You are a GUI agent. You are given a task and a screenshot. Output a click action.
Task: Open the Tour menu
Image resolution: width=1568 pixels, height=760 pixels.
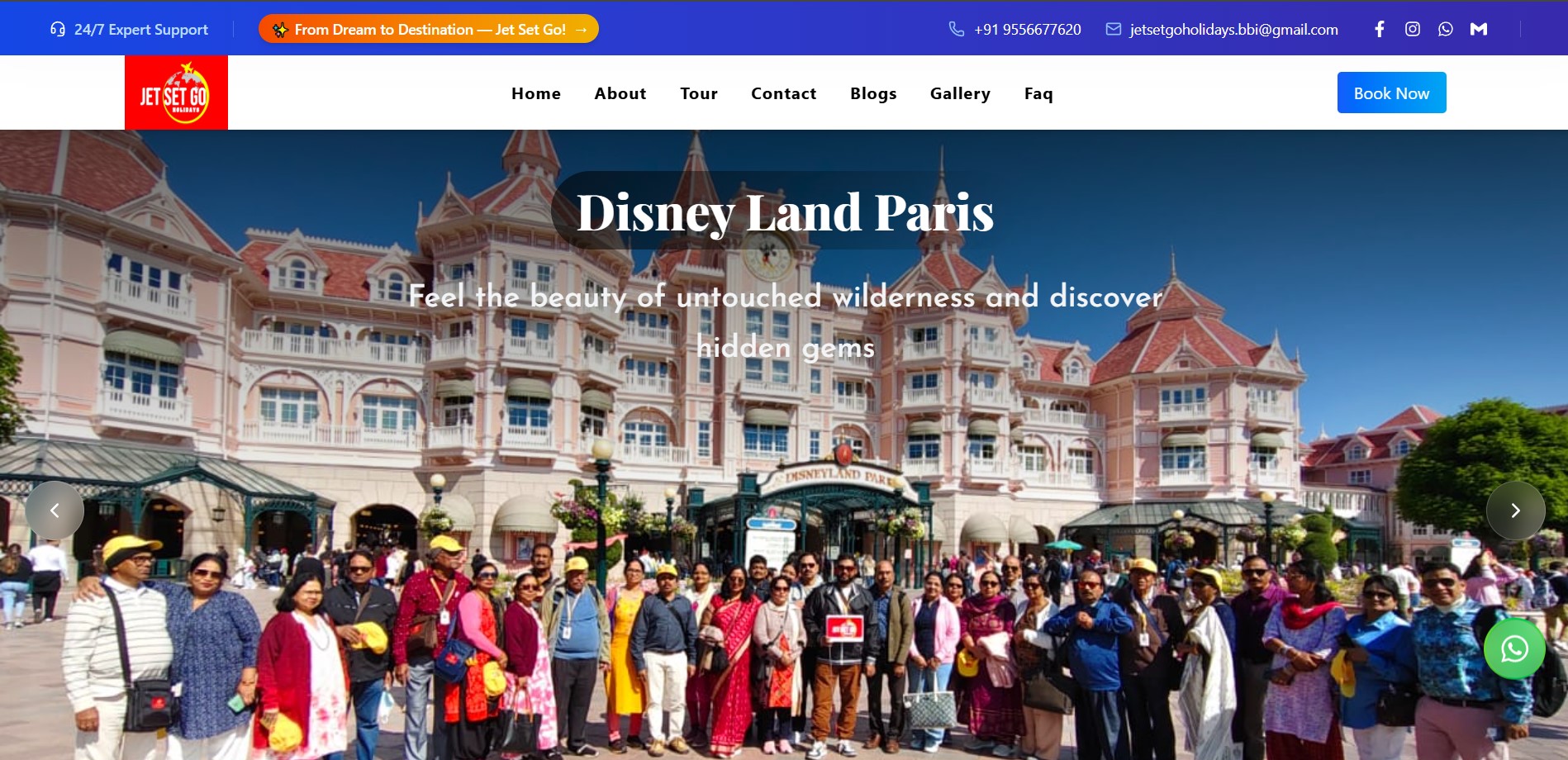[698, 93]
